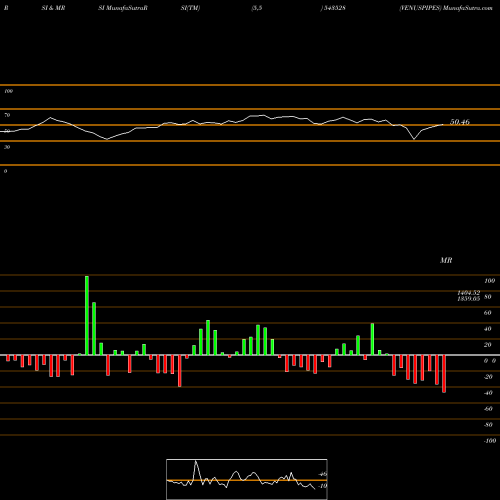The image size is (500, 500).
Task: Click the 100 level label on RSI axis
Action: pyautogui.click(x=8, y=91)
